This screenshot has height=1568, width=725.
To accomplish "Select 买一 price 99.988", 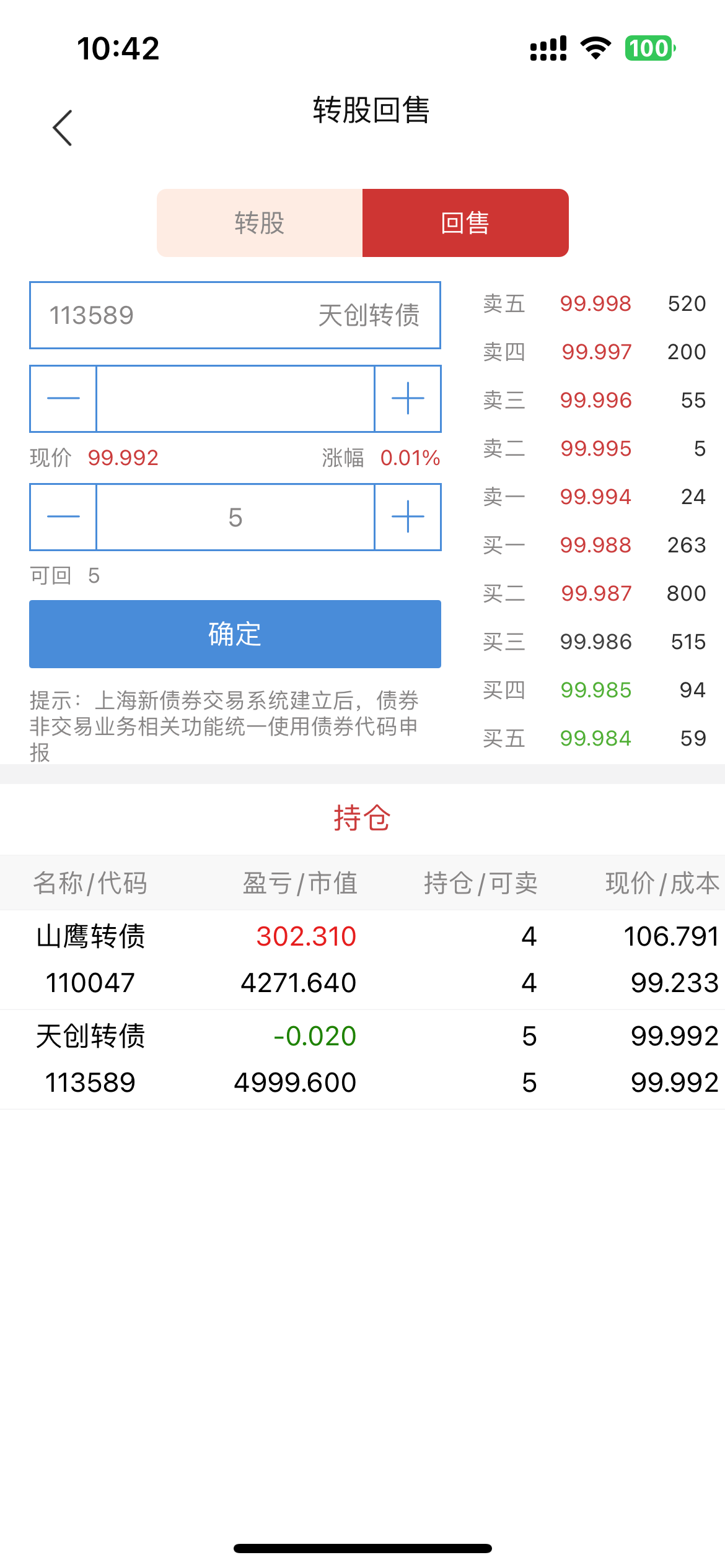I will (595, 545).
